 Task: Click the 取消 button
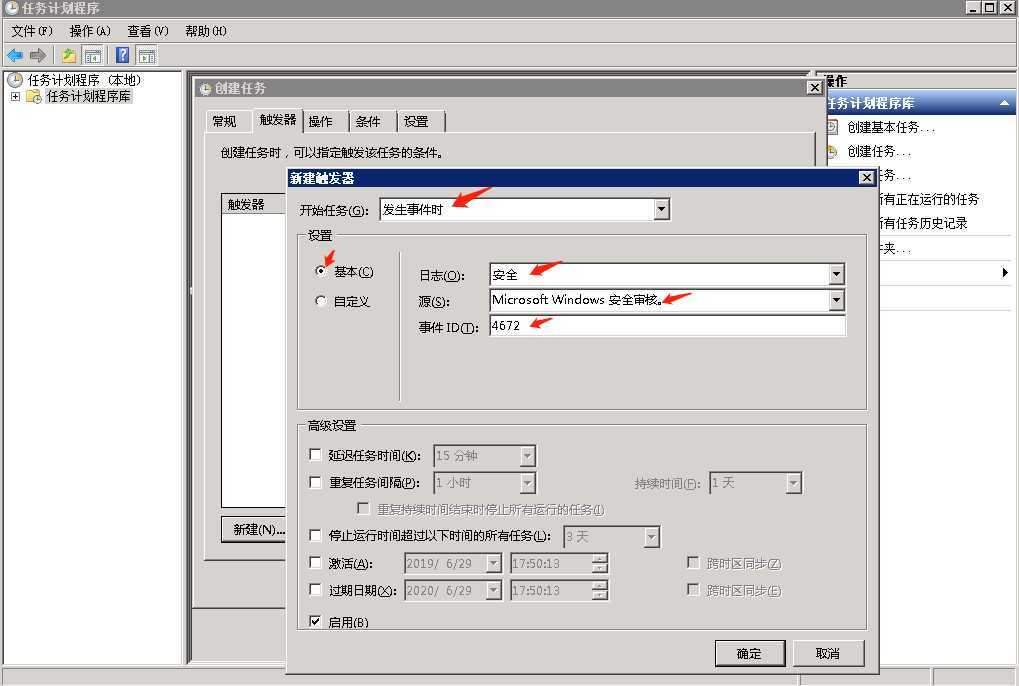[x=828, y=654]
